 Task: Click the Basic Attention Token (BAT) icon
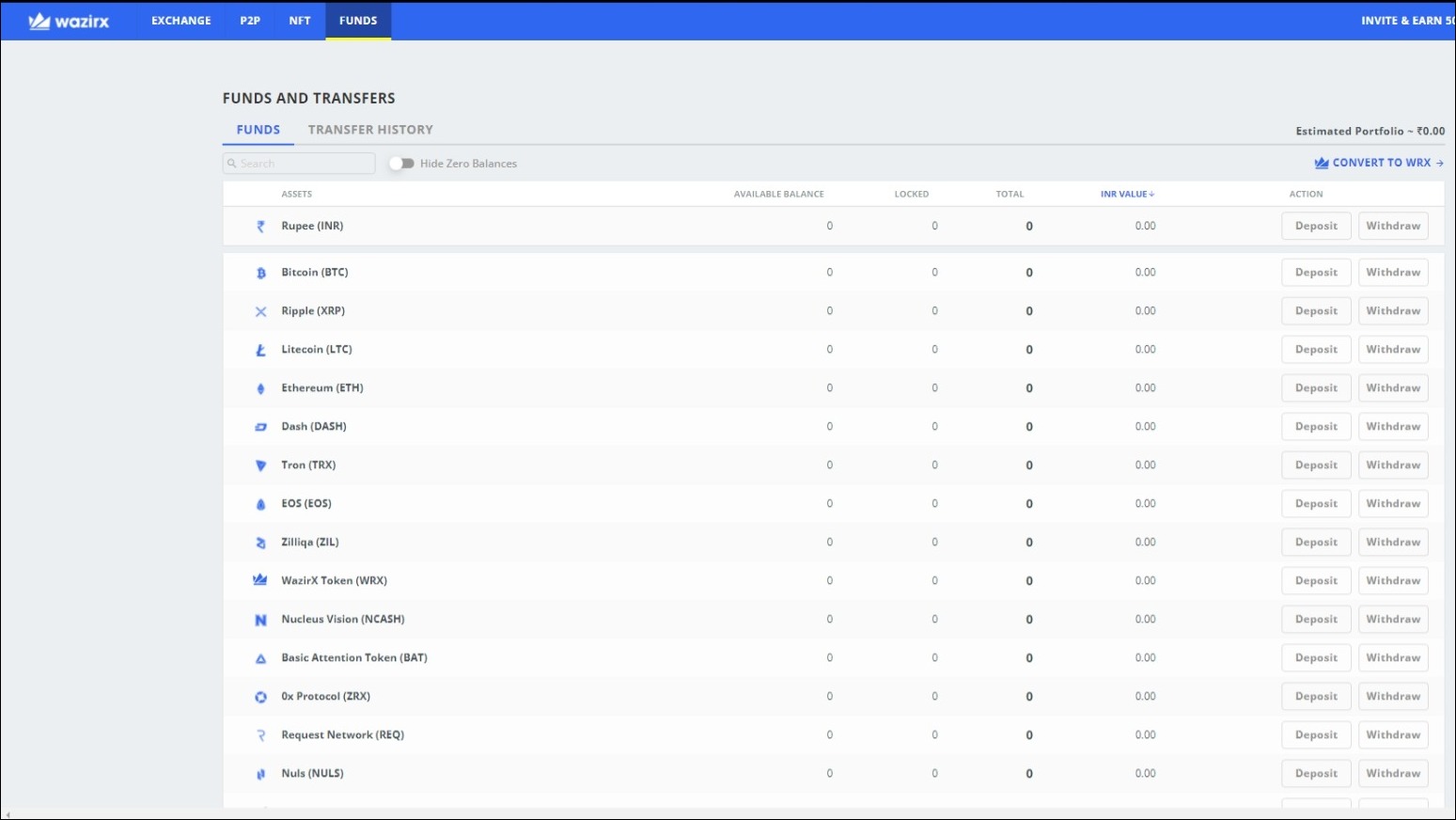click(x=261, y=658)
